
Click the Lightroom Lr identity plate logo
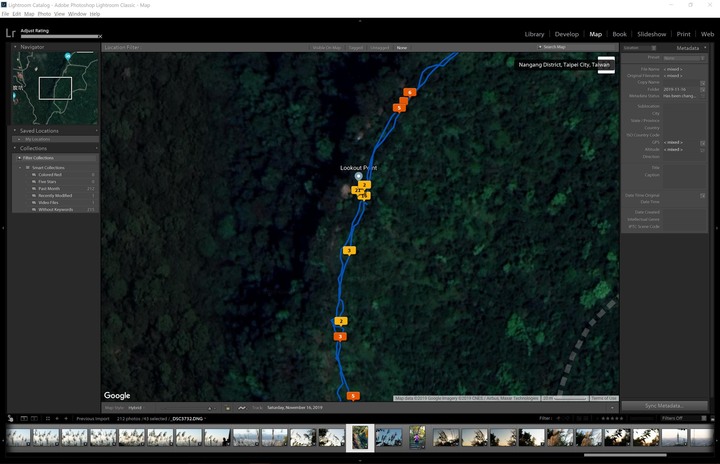[11, 33]
